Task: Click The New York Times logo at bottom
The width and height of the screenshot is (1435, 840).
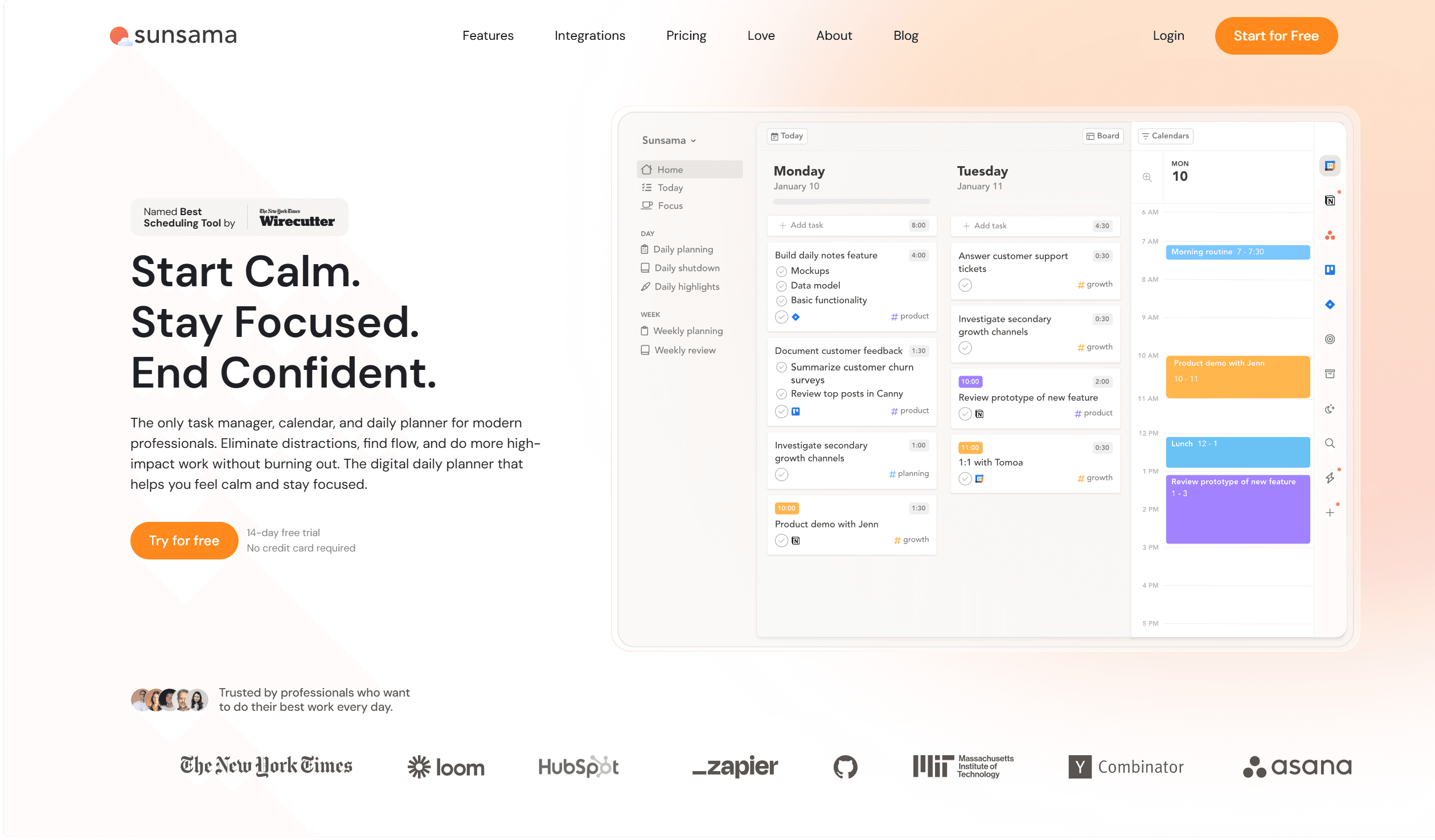Action: tap(266, 766)
